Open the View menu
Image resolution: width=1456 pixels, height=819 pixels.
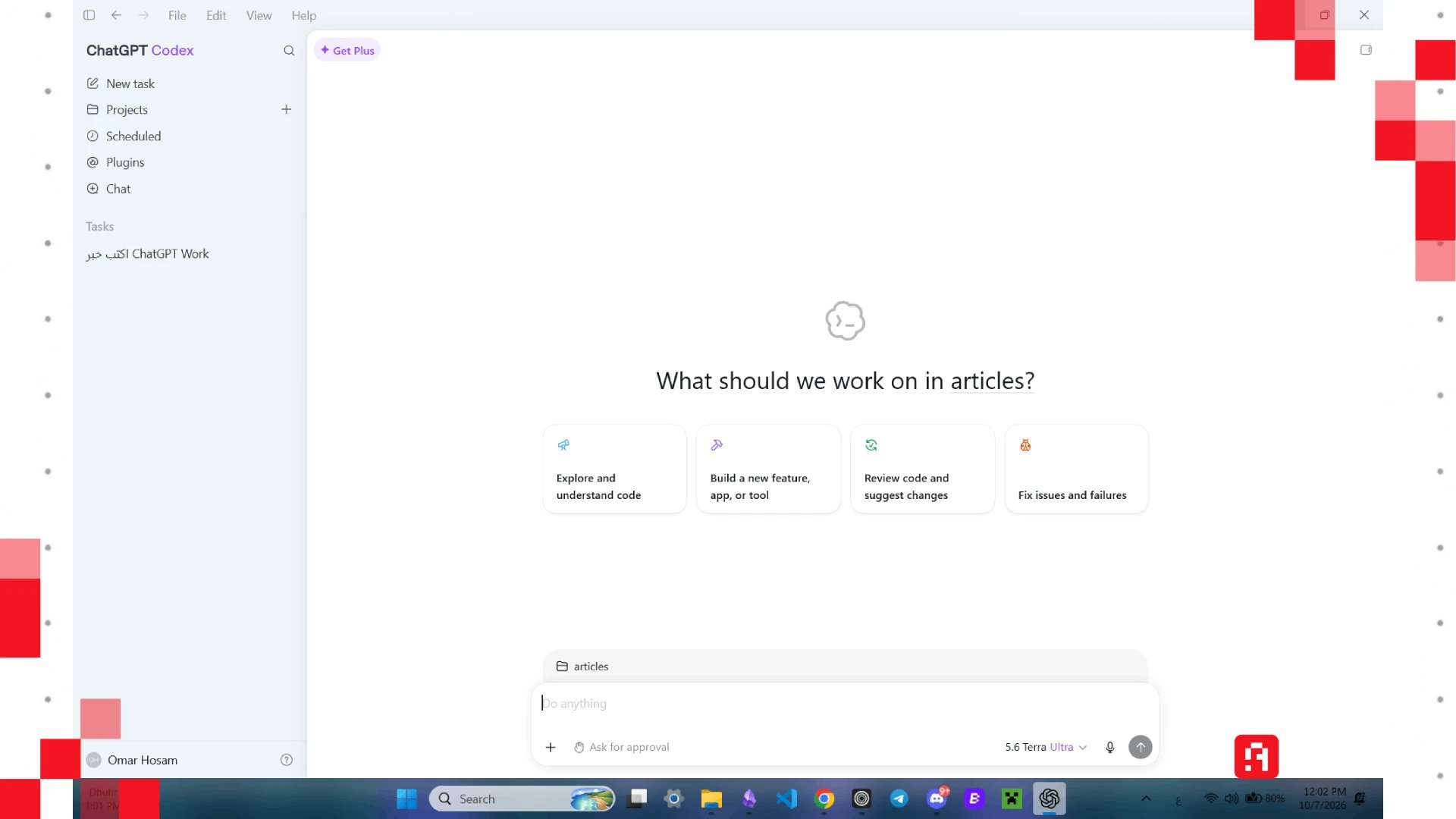(259, 15)
